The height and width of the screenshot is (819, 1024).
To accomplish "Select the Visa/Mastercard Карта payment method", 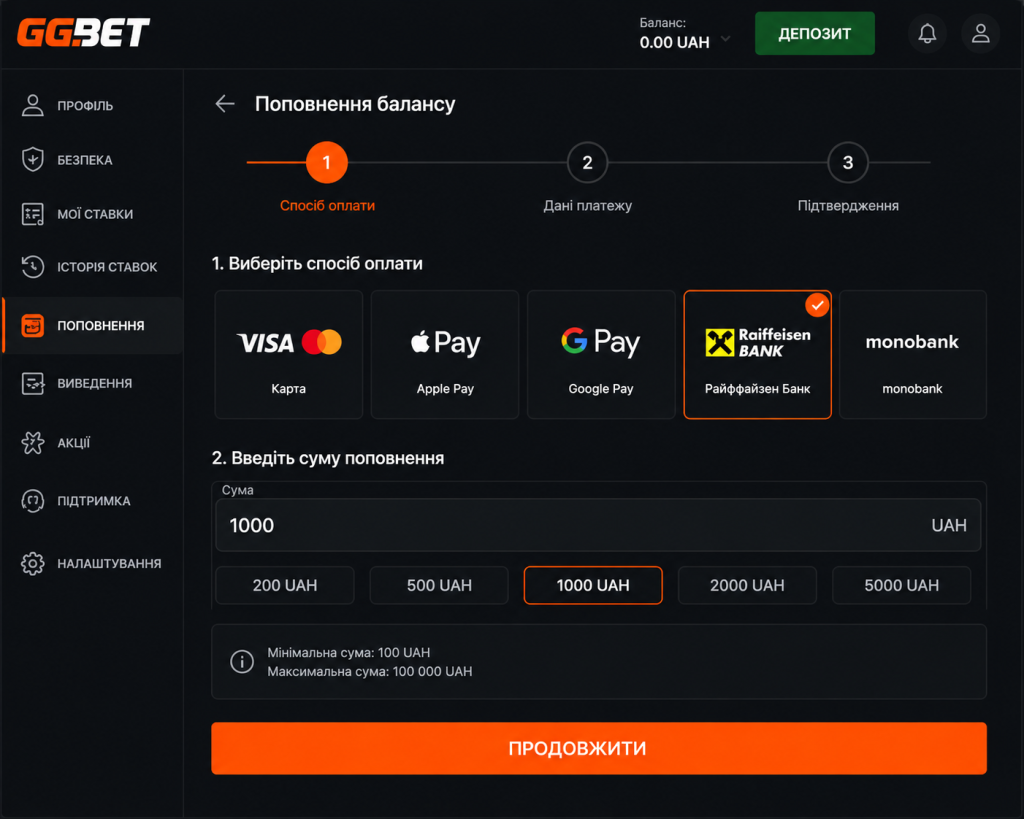I will pyautogui.click(x=289, y=355).
